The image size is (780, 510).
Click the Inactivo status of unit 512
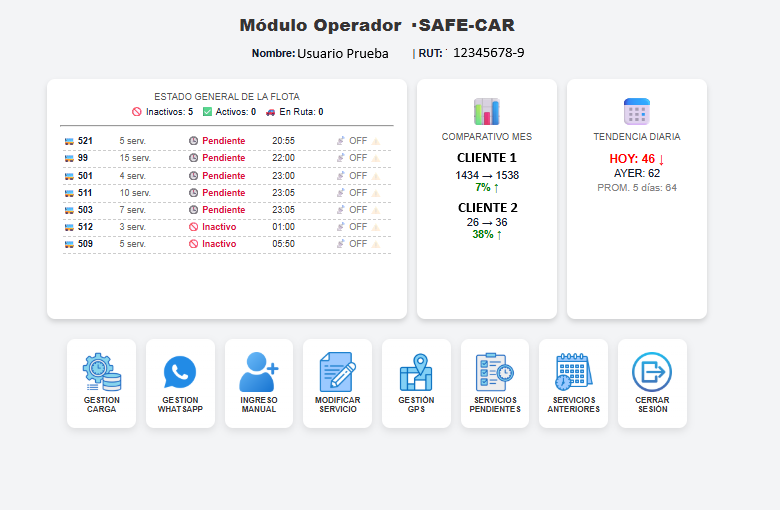[219, 227]
